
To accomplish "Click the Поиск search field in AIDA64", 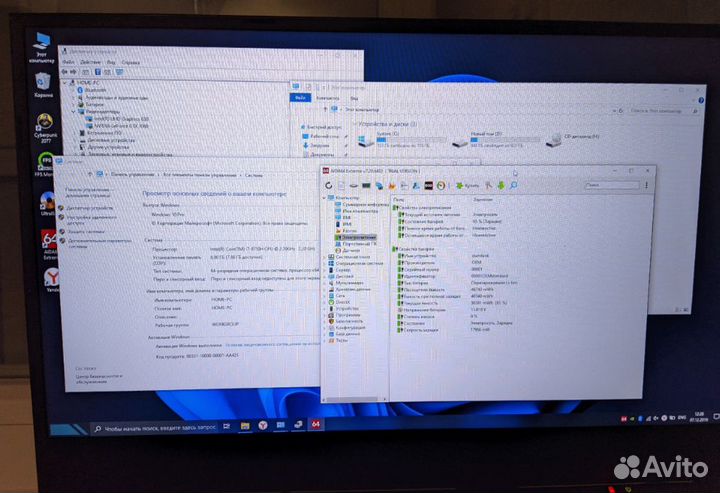I will (x=611, y=185).
